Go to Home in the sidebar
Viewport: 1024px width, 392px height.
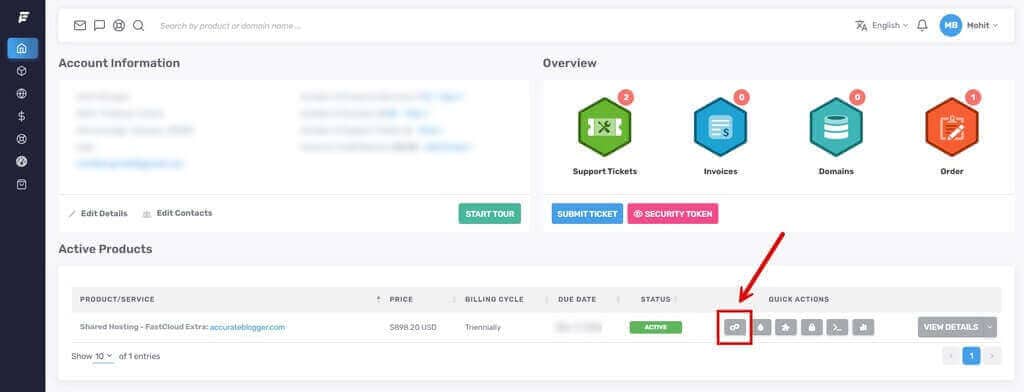click(x=22, y=48)
